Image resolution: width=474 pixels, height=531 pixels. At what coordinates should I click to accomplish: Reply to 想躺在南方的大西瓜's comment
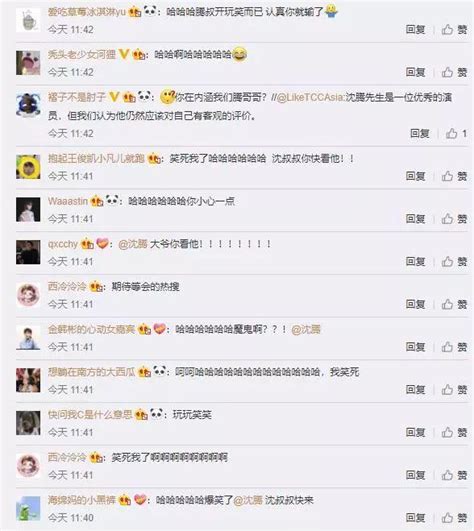415,389
